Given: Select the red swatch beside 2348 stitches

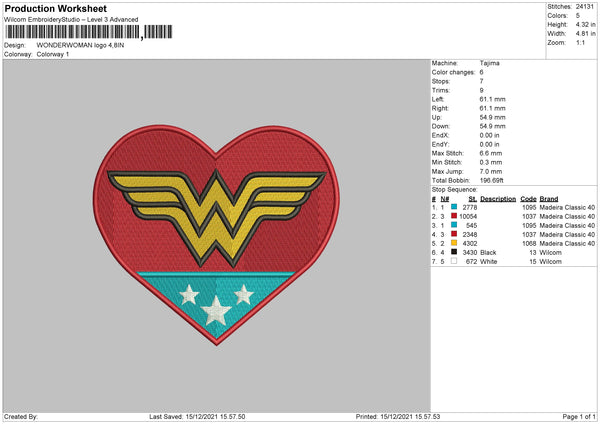Looking at the screenshot, I should click(x=454, y=234).
